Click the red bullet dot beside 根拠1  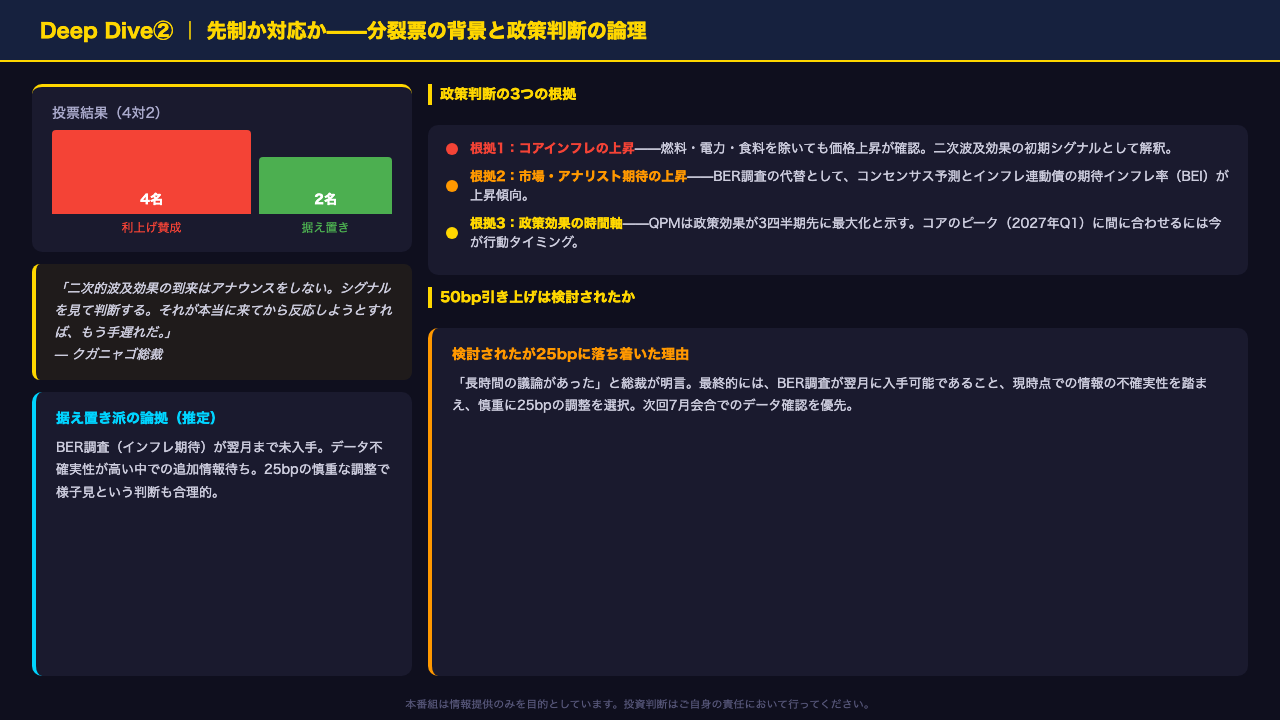(x=452, y=149)
